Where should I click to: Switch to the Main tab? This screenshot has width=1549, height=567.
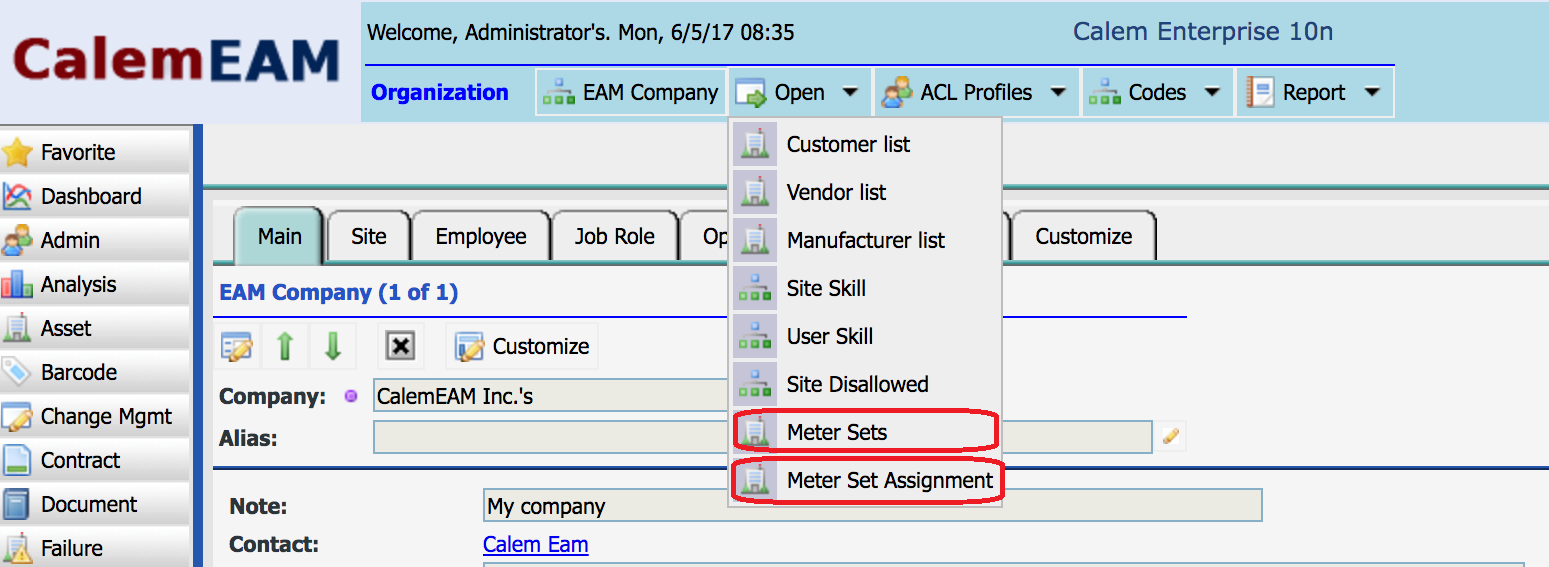coord(279,236)
